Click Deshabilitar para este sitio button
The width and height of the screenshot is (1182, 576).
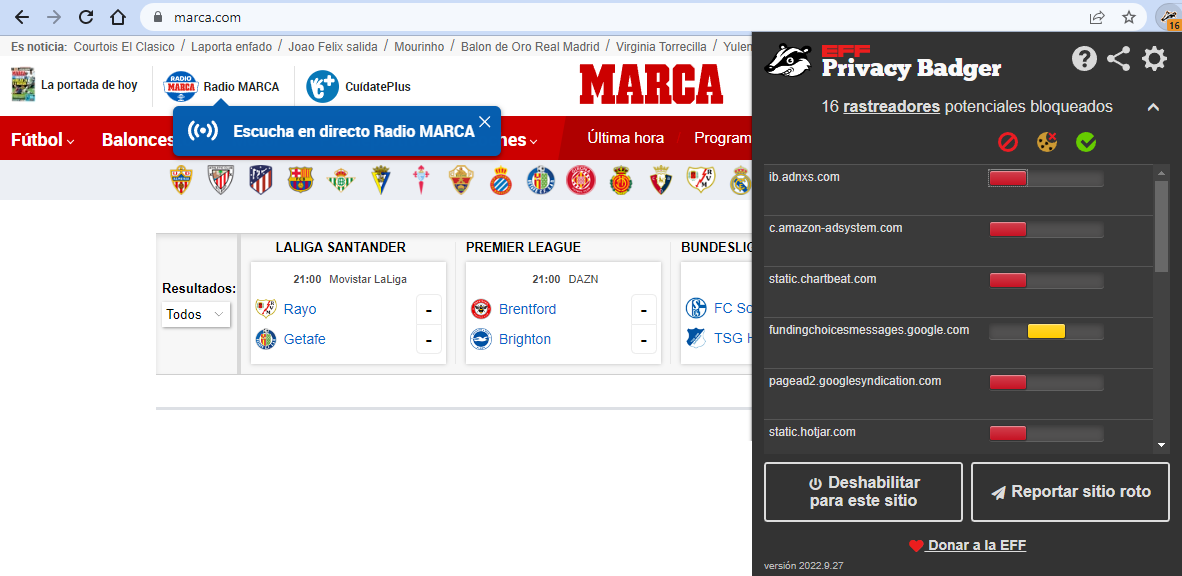863,492
